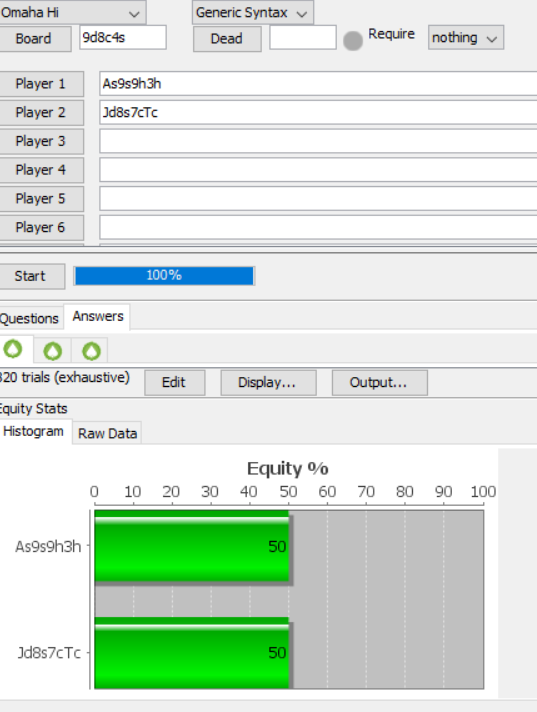Open the Output... options
Screen dimensions: 537x712
tap(379, 382)
